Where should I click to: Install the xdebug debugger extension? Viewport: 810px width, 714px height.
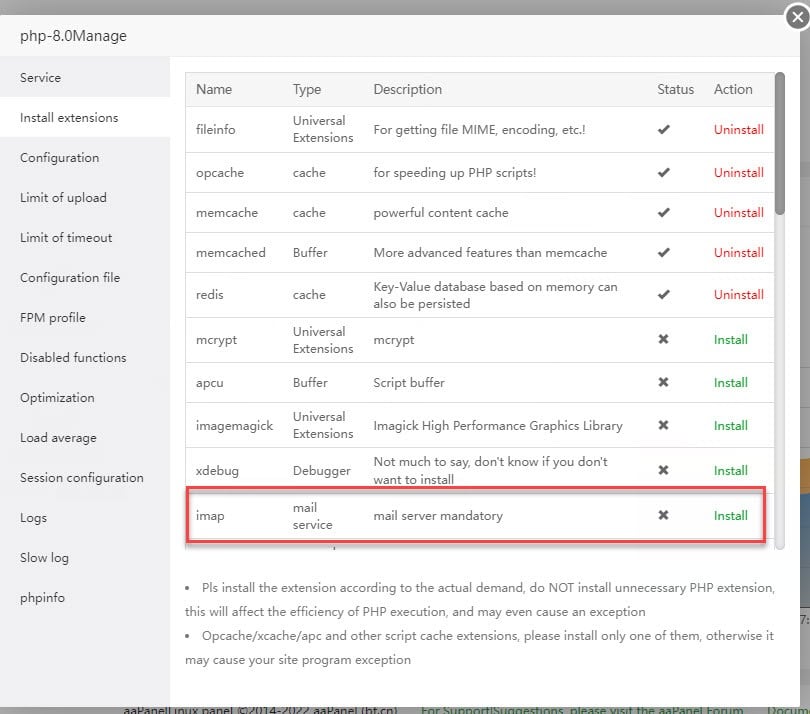click(x=730, y=470)
